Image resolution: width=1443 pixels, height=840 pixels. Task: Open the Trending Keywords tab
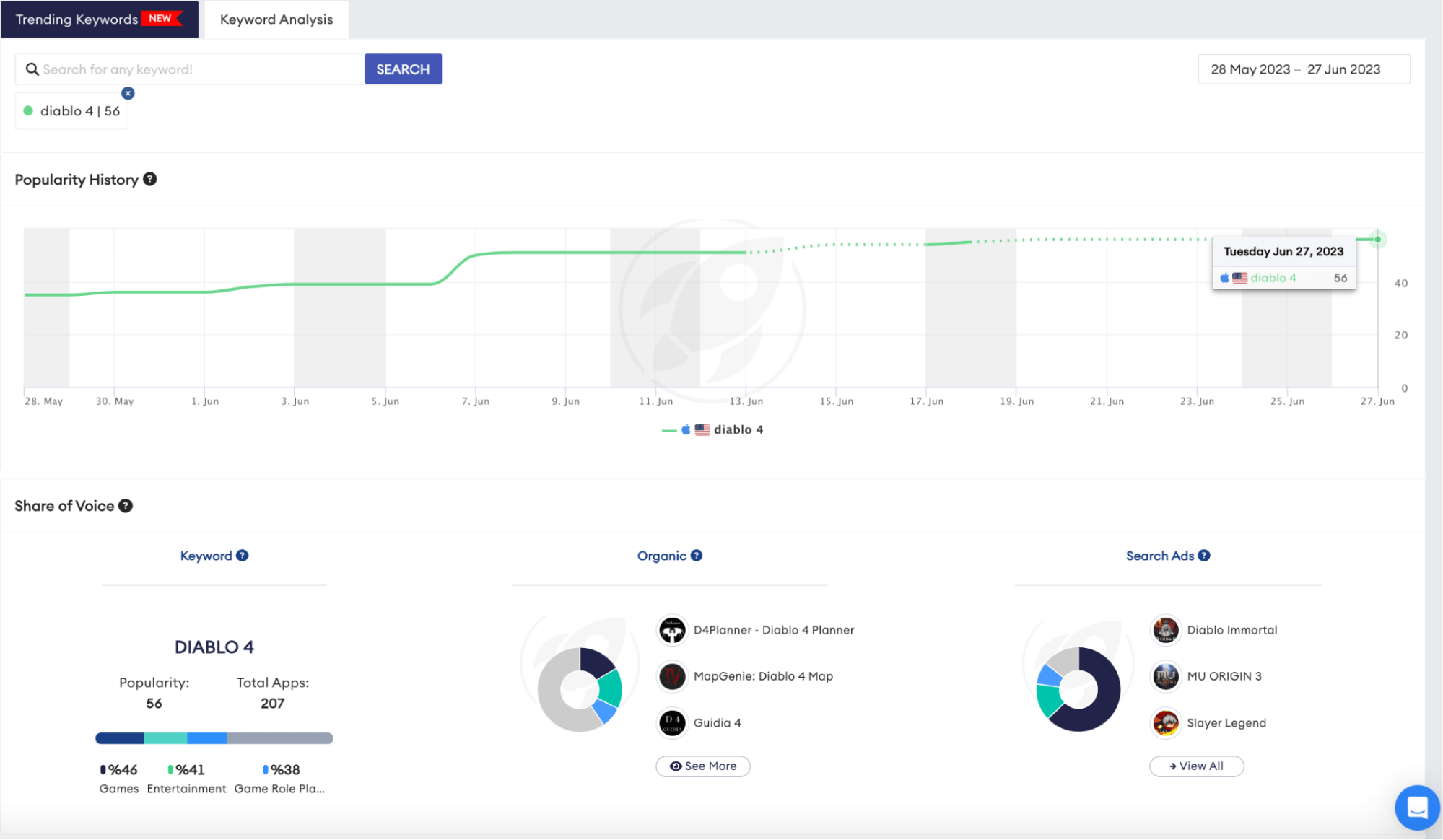99,19
